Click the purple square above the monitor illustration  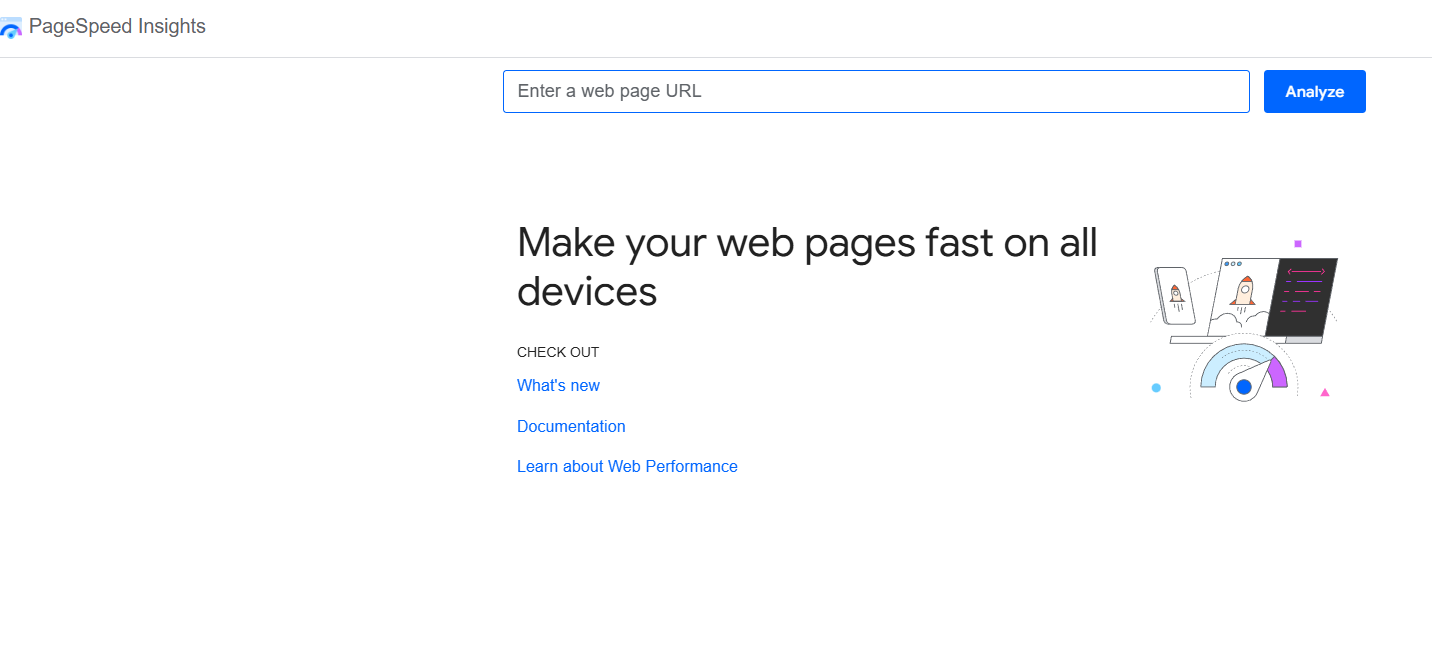1298,243
